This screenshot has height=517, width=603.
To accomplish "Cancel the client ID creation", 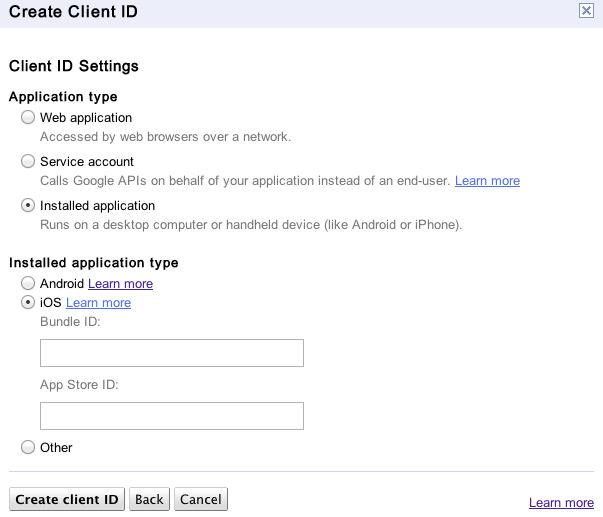I will [x=201, y=499].
